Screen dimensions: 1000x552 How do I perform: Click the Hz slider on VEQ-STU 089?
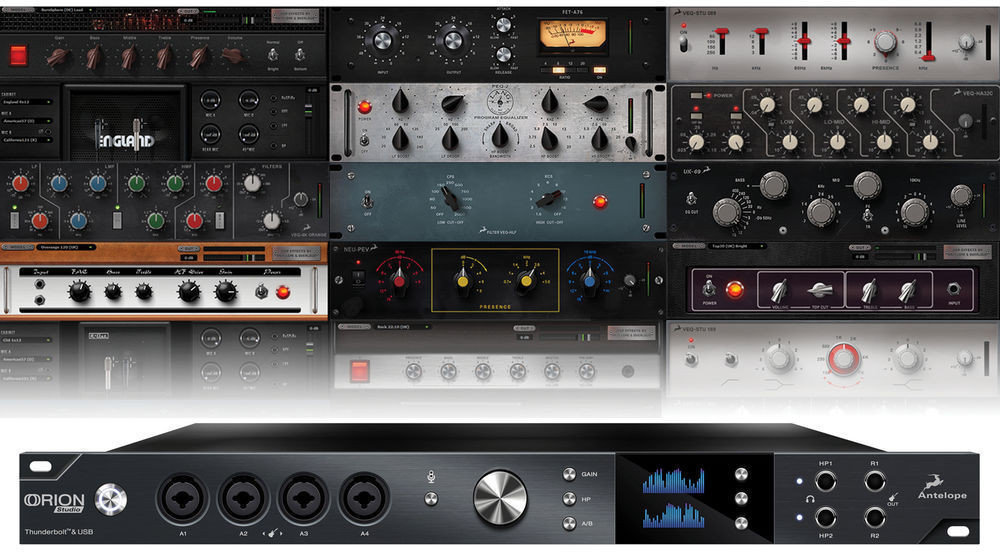click(x=722, y=40)
